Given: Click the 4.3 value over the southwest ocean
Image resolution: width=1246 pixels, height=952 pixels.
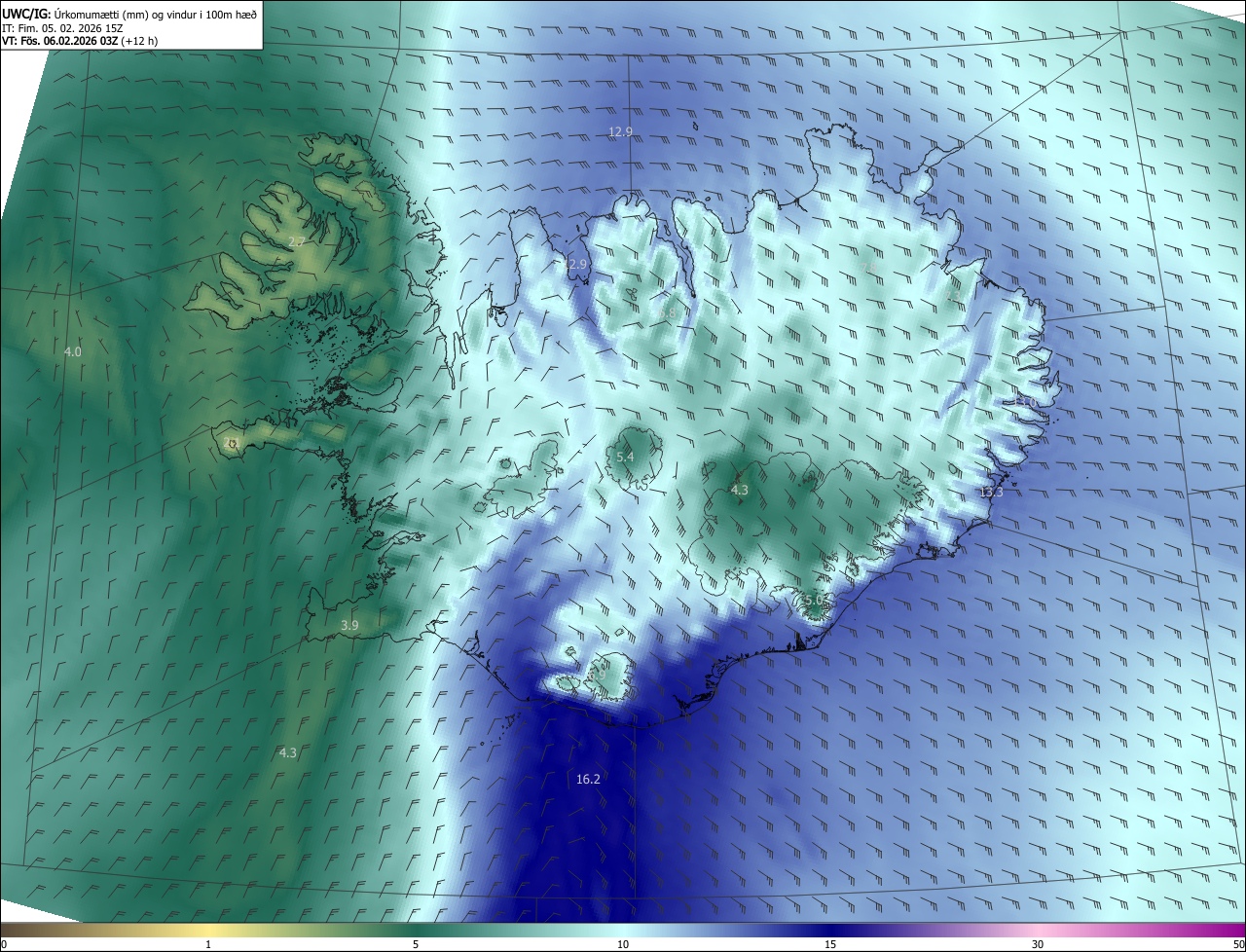Looking at the screenshot, I should (288, 752).
